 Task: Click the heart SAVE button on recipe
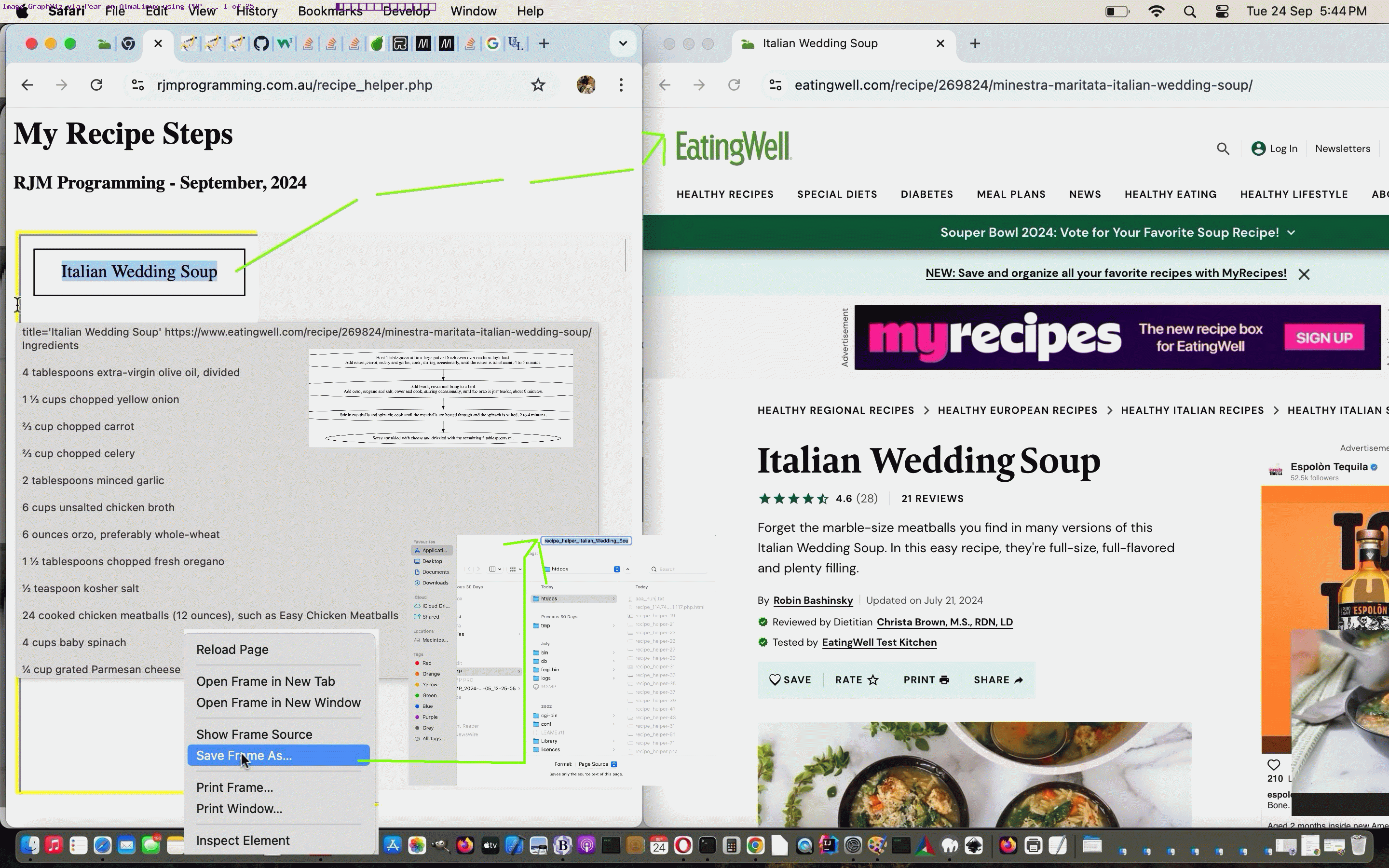point(790,680)
